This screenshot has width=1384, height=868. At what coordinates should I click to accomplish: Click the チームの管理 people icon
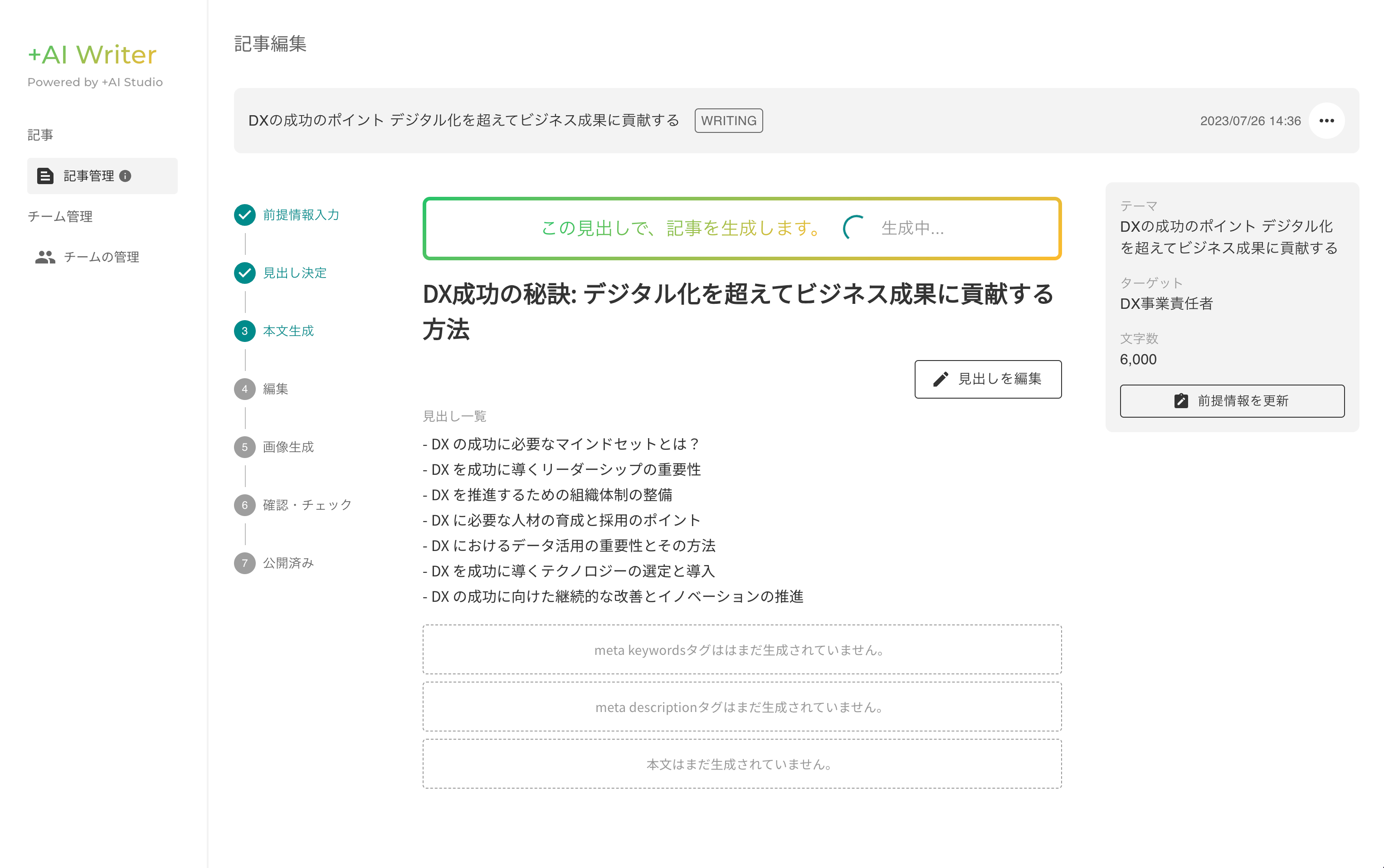point(45,257)
